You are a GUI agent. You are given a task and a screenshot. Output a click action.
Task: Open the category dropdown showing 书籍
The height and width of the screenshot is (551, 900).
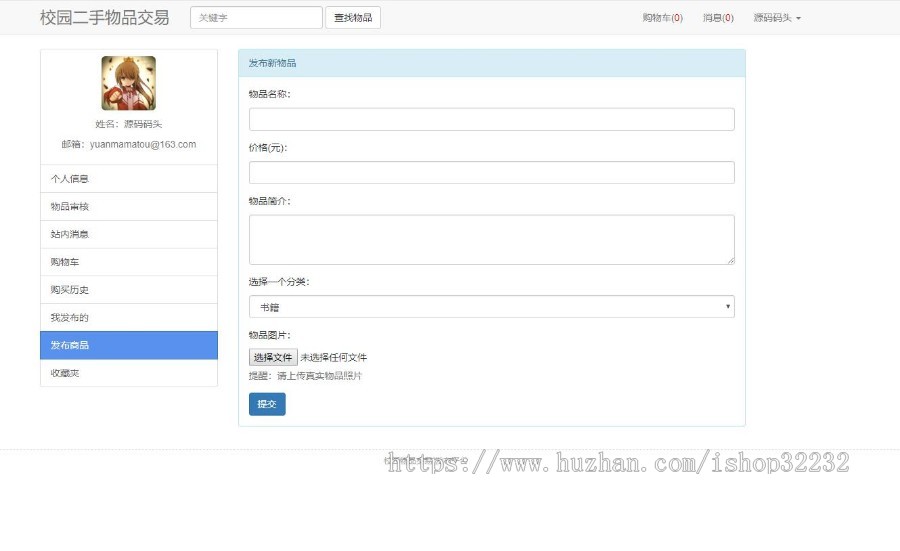tap(492, 307)
